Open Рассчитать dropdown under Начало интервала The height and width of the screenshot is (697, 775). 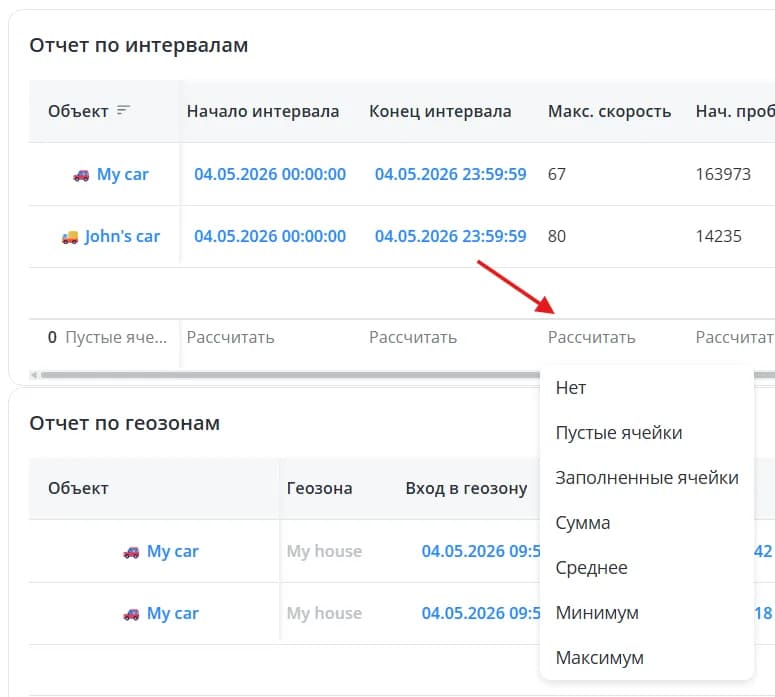click(230, 338)
